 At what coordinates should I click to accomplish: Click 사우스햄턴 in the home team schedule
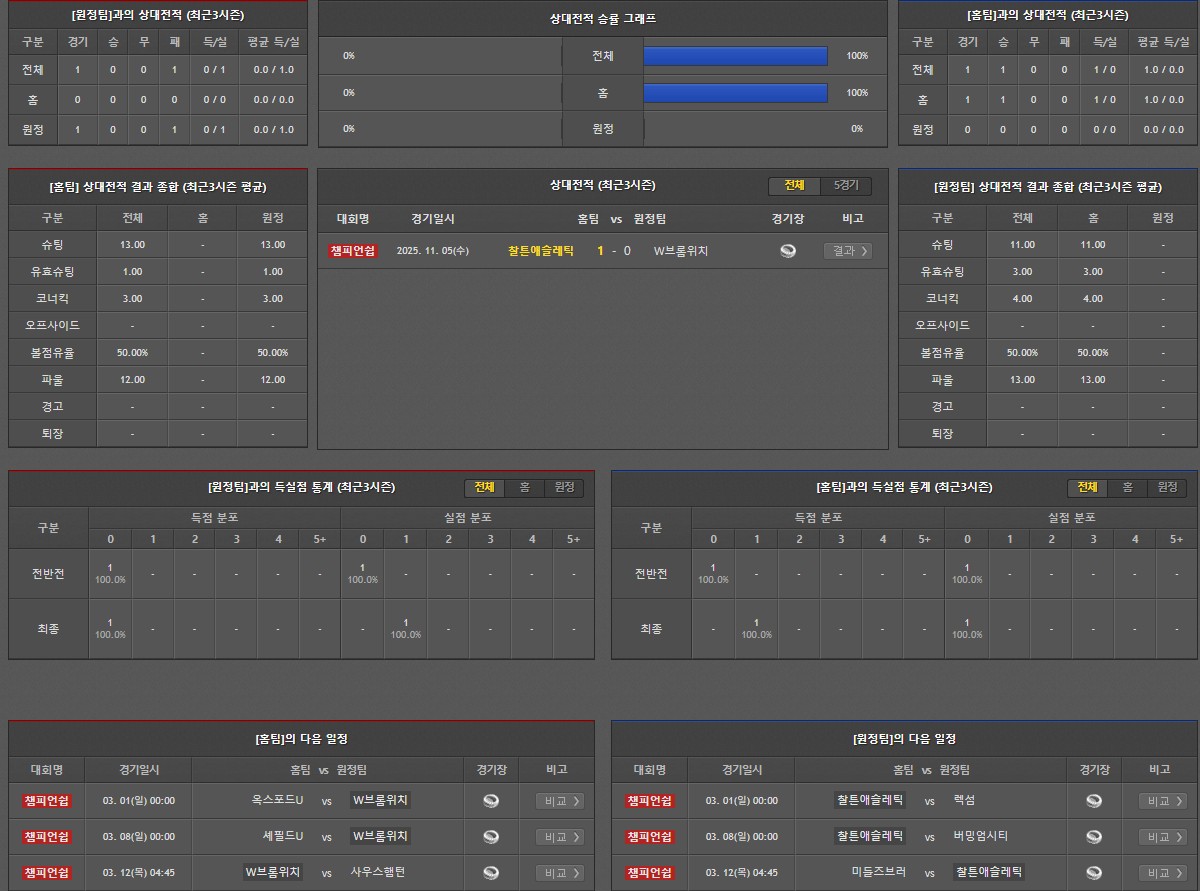tap(378, 873)
